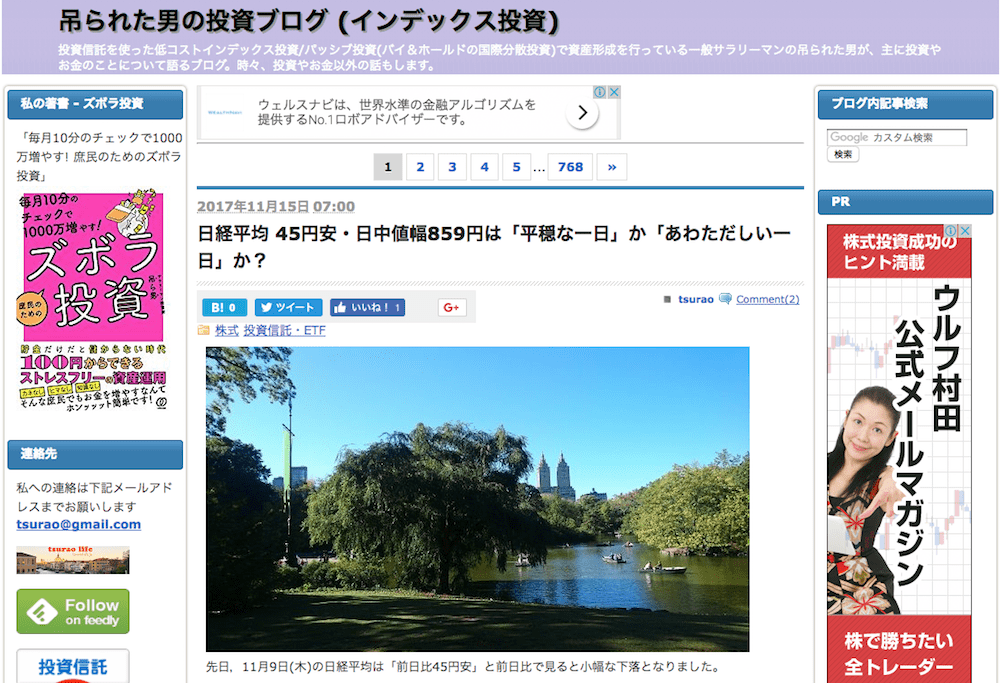Jump to page 768 in pagination

pyautogui.click(x=570, y=167)
